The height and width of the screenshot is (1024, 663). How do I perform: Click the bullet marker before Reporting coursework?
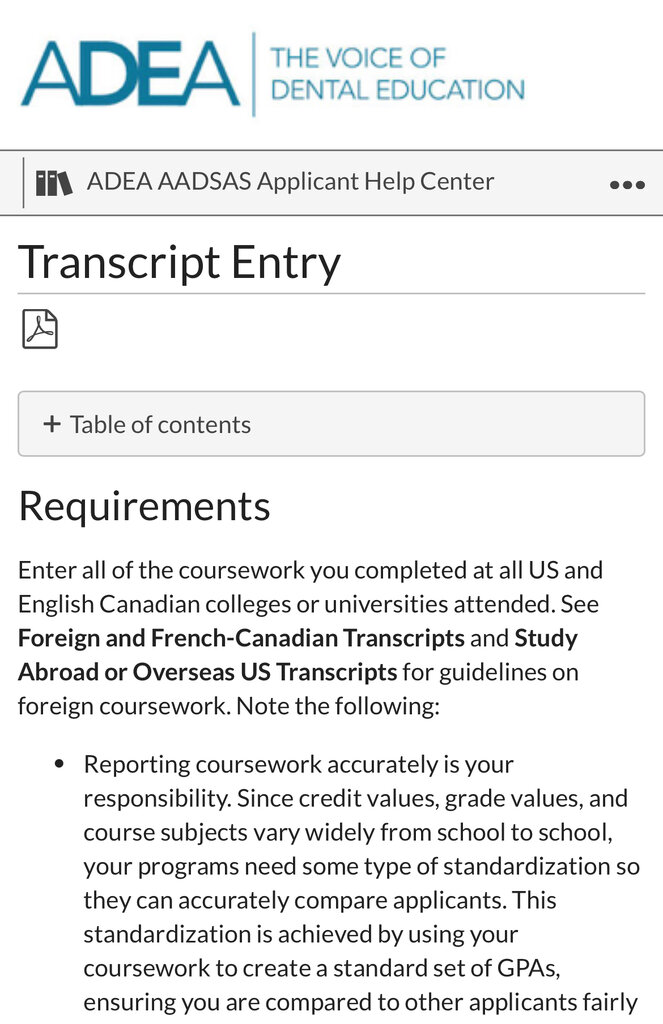[59, 764]
